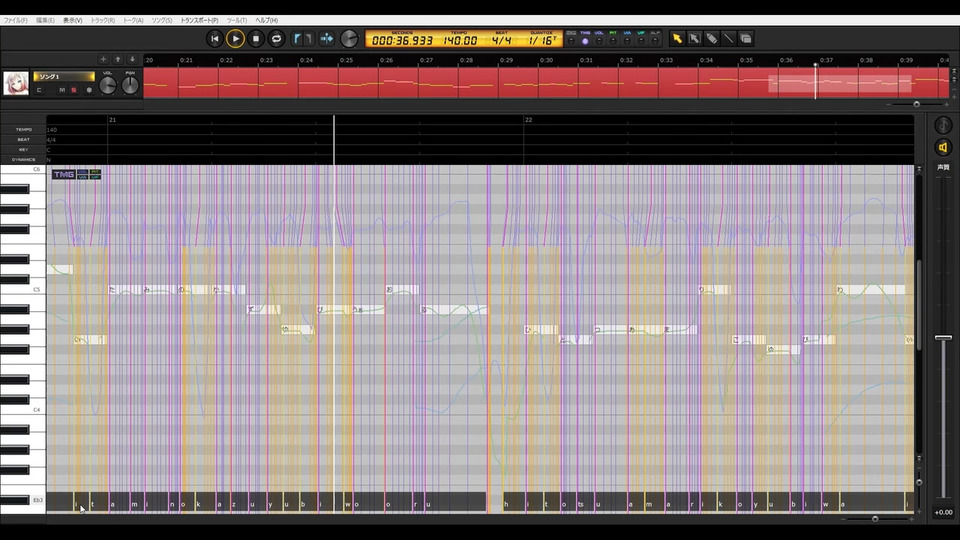The width and height of the screenshot is (960, 540).
Task: Open the ファイル(F) menu
Action: tap(15, 20)
